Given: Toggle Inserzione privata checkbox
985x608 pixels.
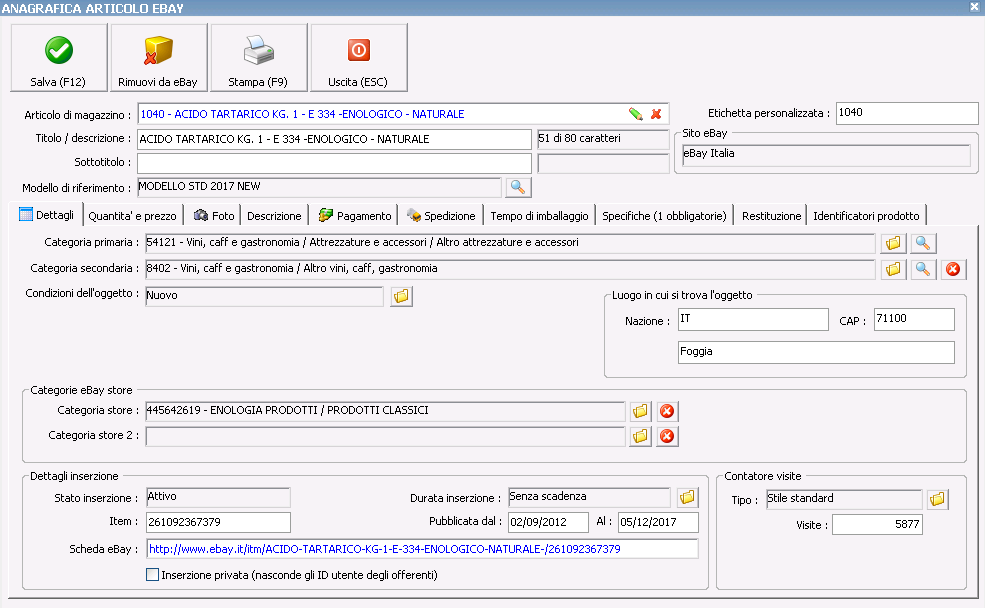Looking at the screenshot, I should [x=153, y=575].
